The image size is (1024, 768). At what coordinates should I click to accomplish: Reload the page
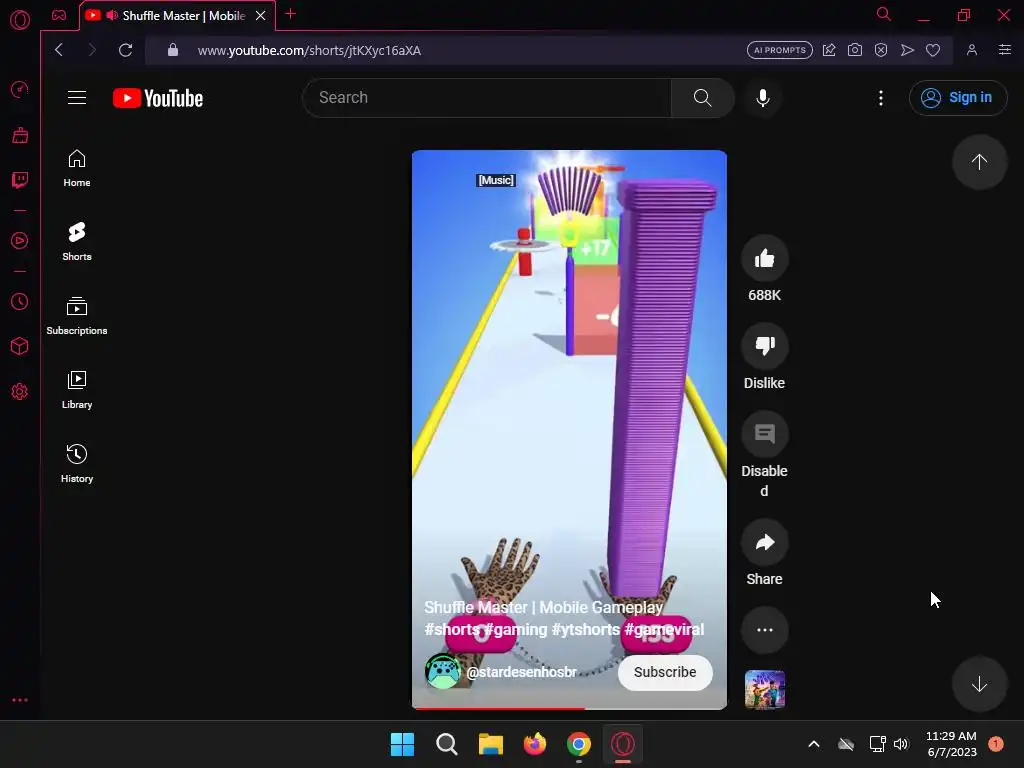125,50
